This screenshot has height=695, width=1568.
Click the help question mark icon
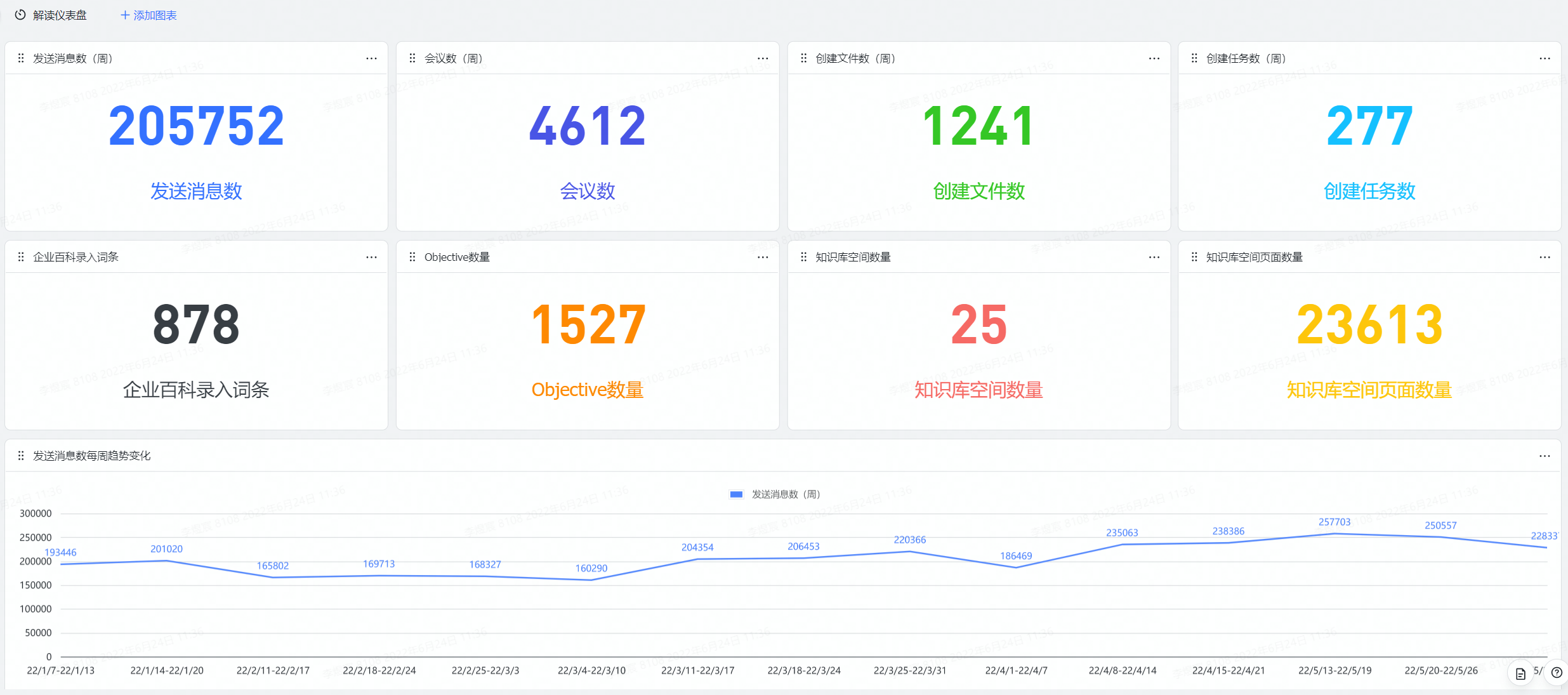pyautogui.click(x=1557, y=673)
